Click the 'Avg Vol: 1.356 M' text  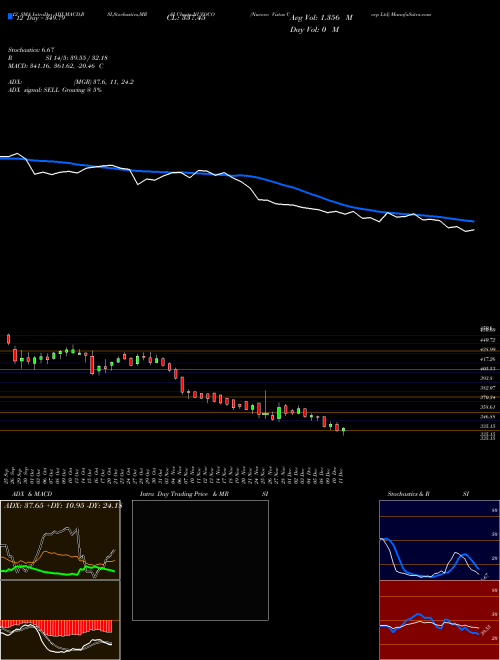321,18
